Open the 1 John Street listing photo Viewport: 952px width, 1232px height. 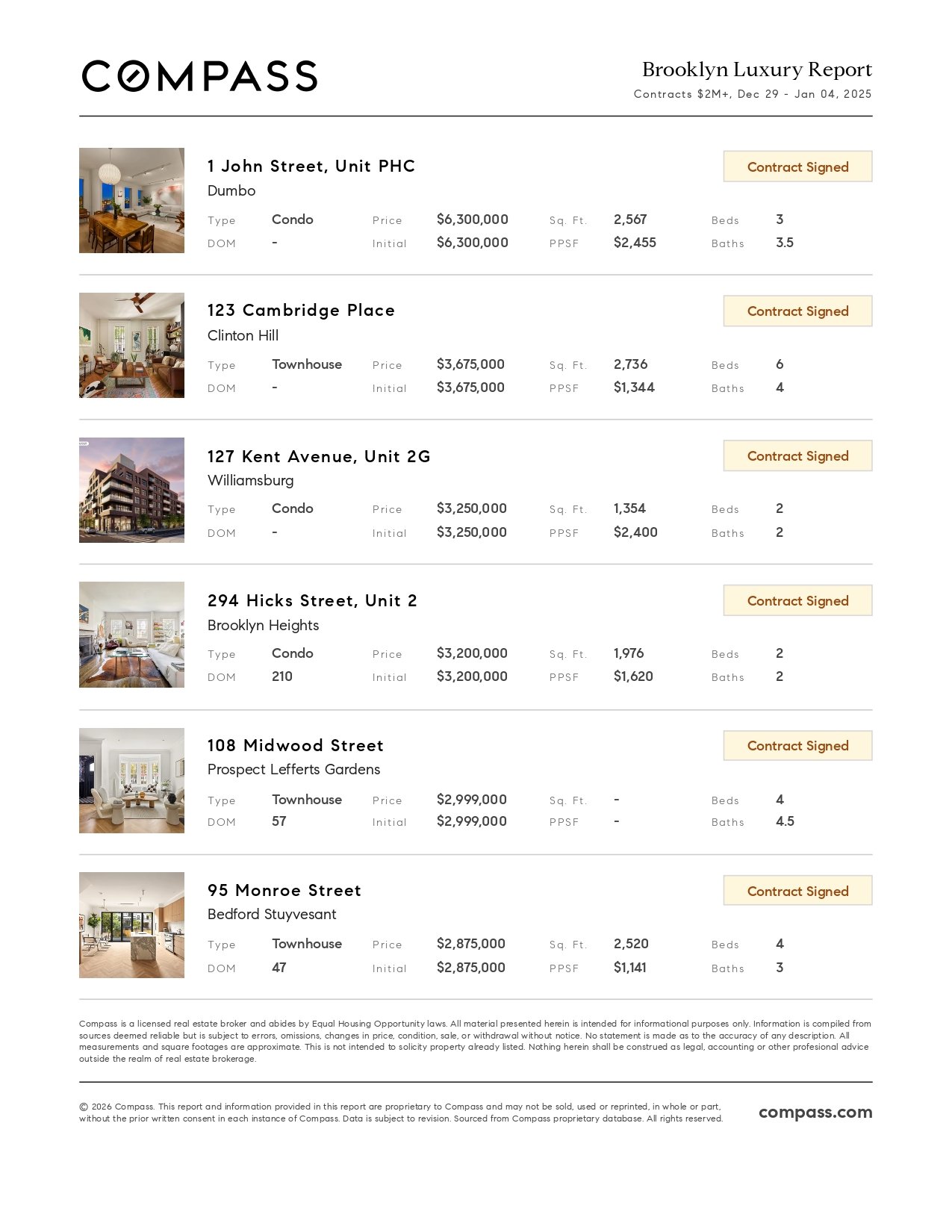pyautogui.click(x=131, y=200)
